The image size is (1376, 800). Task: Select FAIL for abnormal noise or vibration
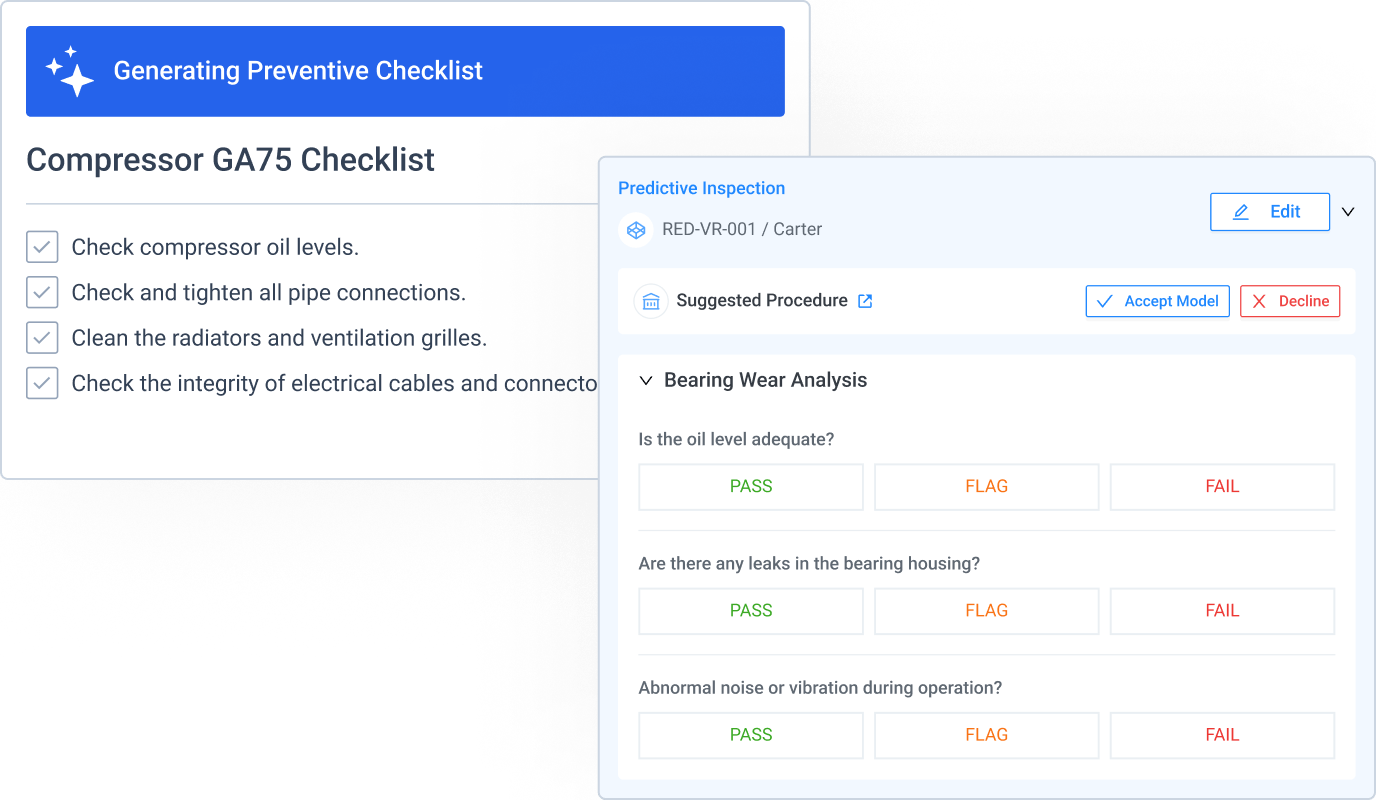1222,735
